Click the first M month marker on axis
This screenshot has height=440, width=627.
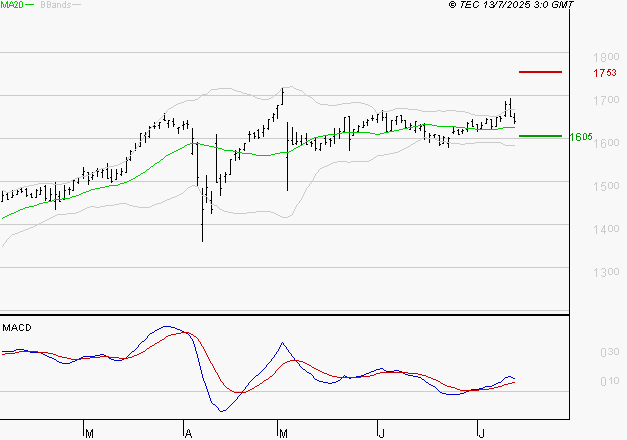pyautogui.click(x=89, y=433)
